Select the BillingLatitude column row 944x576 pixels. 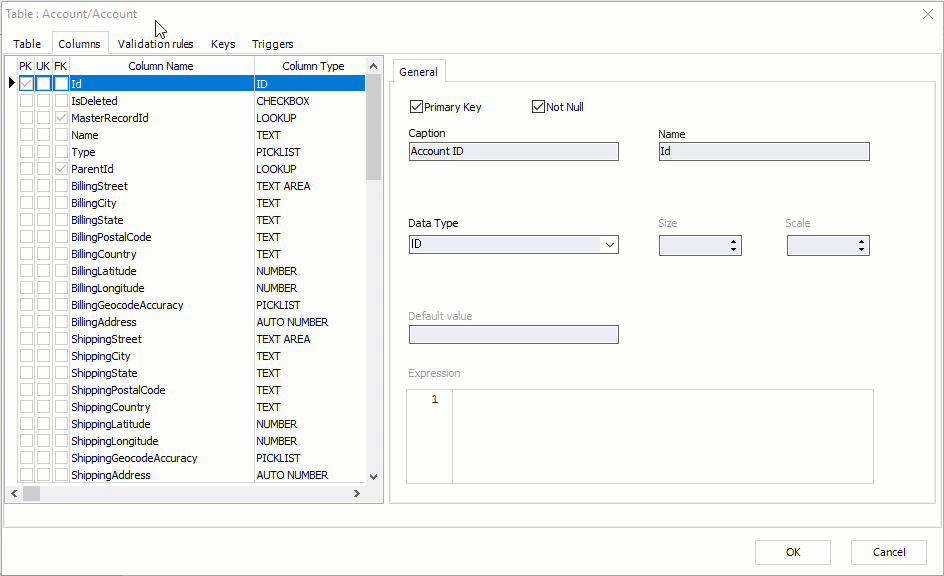point(191,271)
